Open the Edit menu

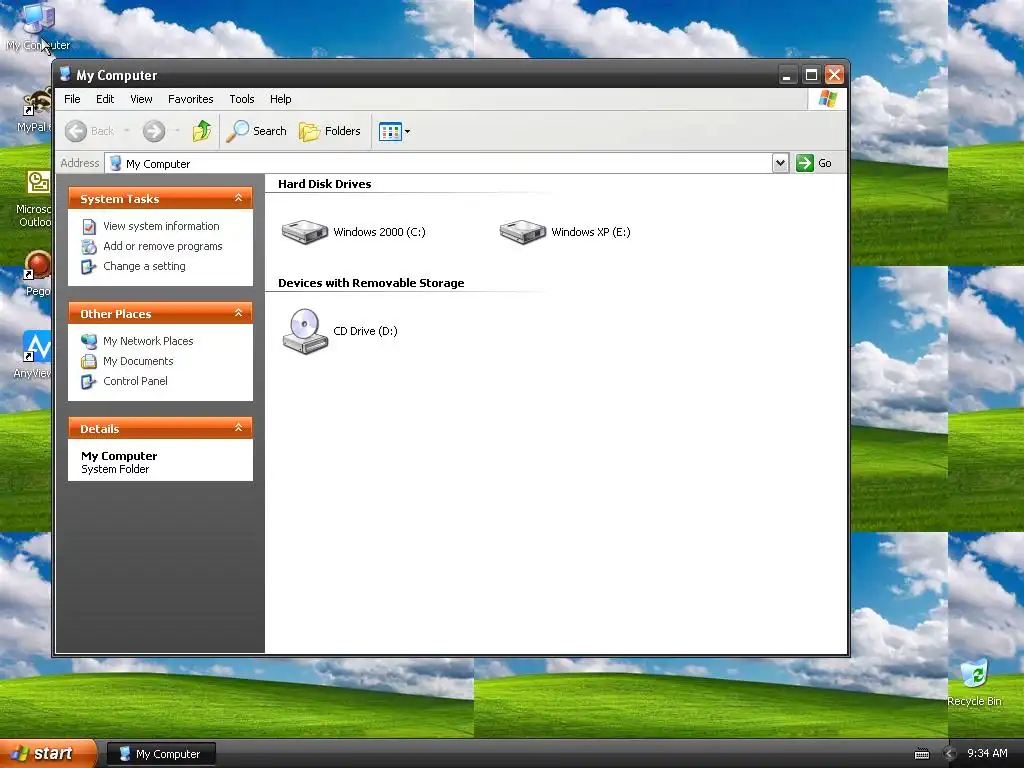coord(105,99)
